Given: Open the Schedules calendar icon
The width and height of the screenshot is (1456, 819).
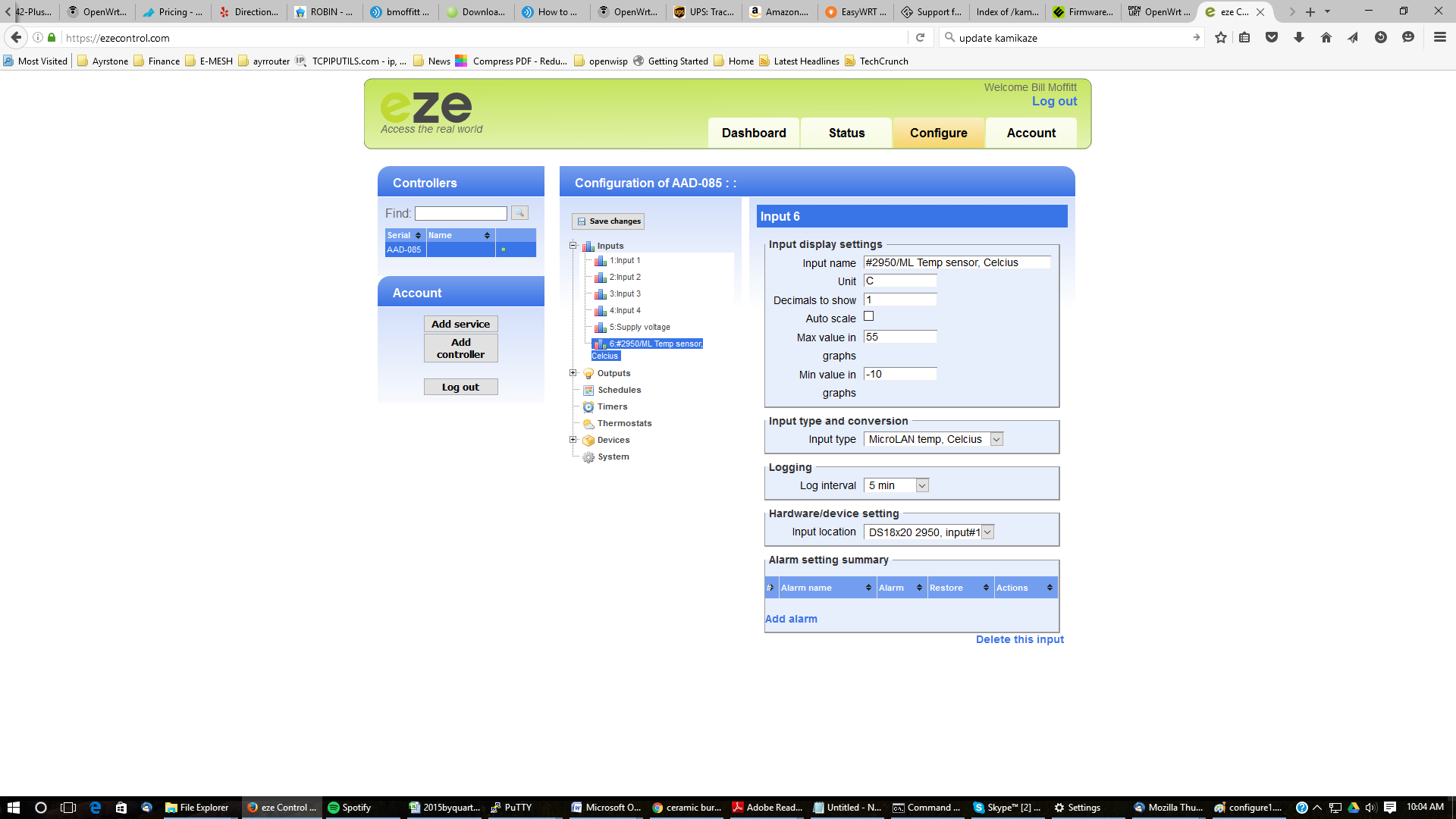Looking at the screenshot, I should (x=588, y=391).
